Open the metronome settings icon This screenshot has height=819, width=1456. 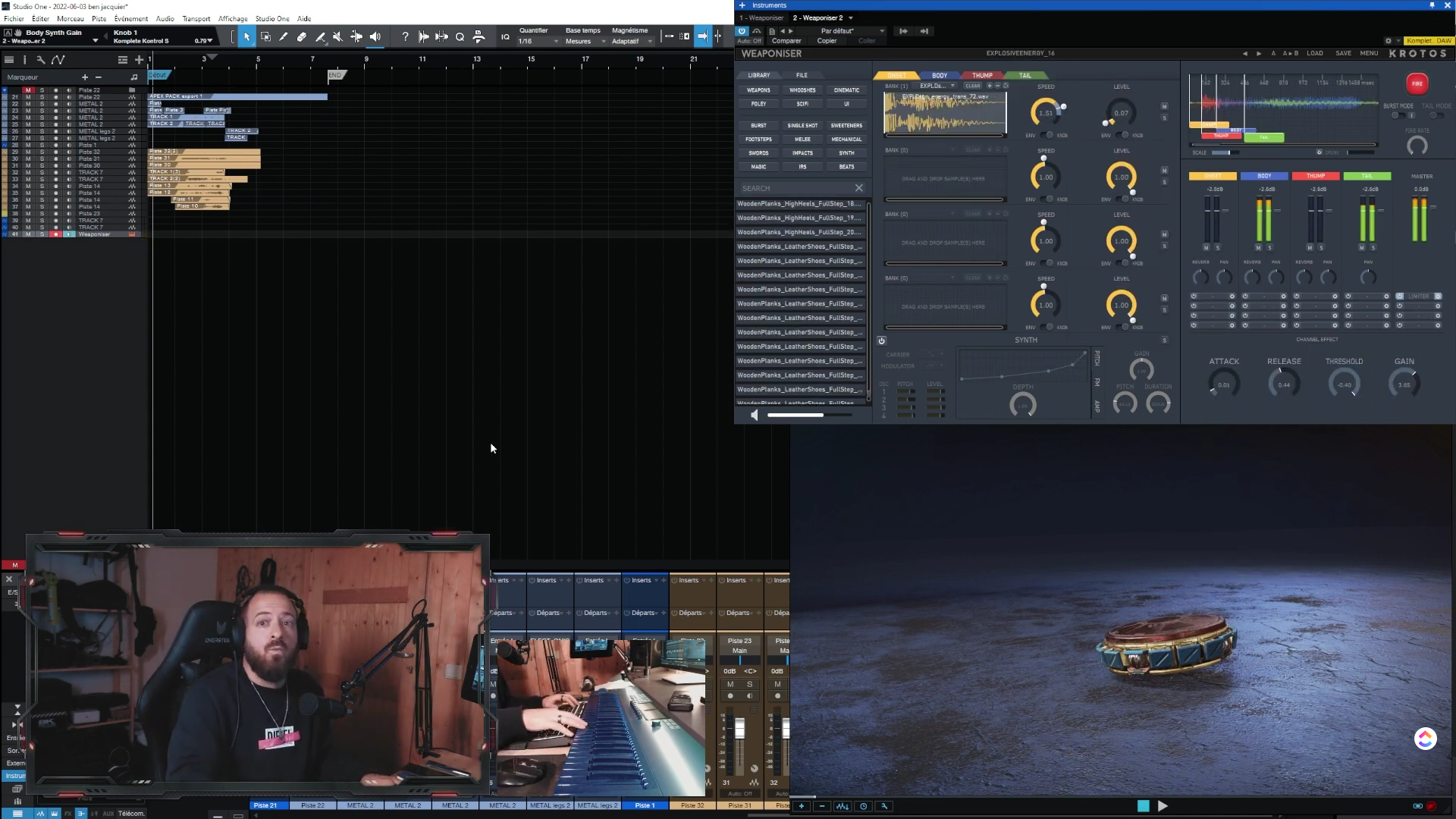click(479, 36)
